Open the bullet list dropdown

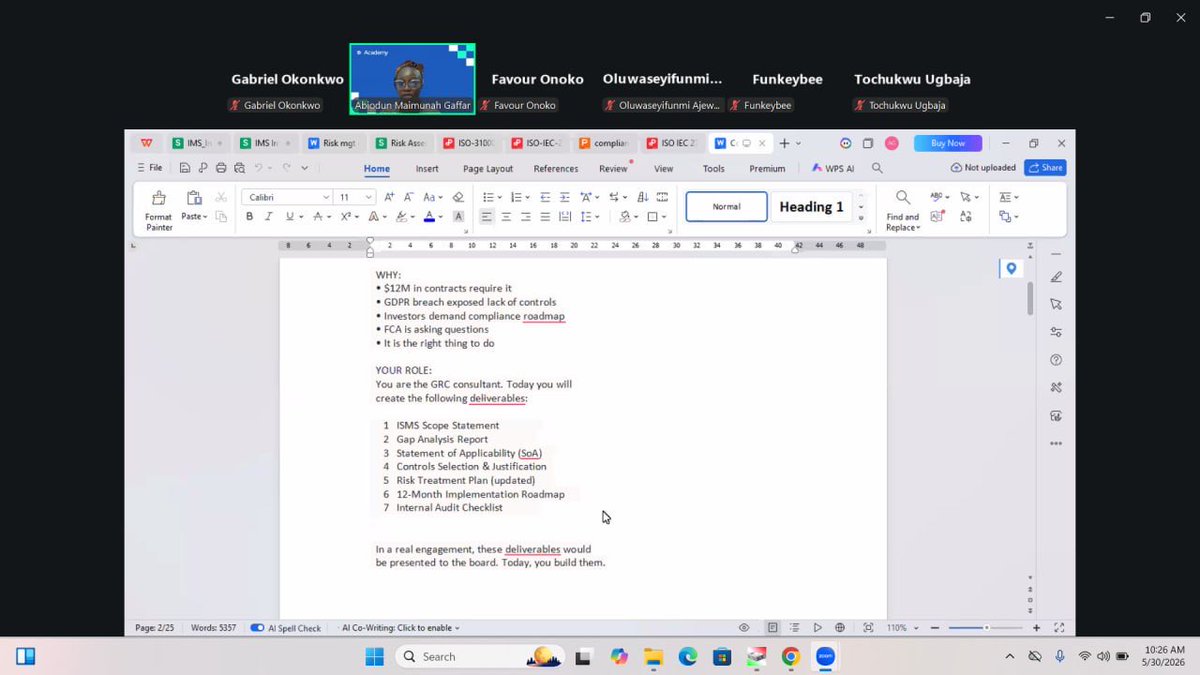pyautogui.click(x=498, y=198)
